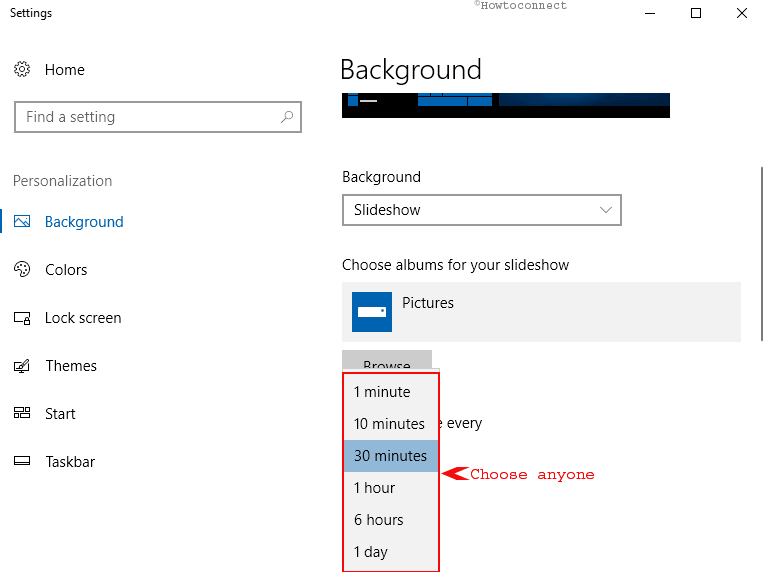Click the Themes brush icon

coord(22,366)
